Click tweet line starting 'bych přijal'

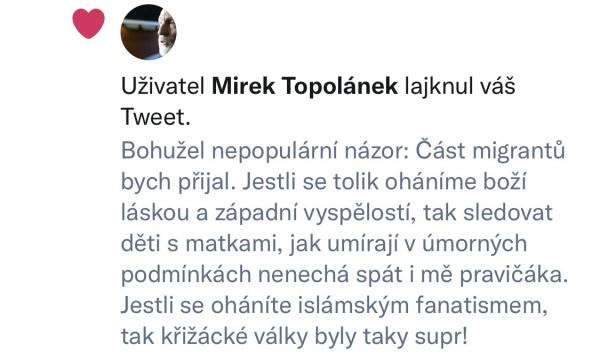(x=324, y=182)
